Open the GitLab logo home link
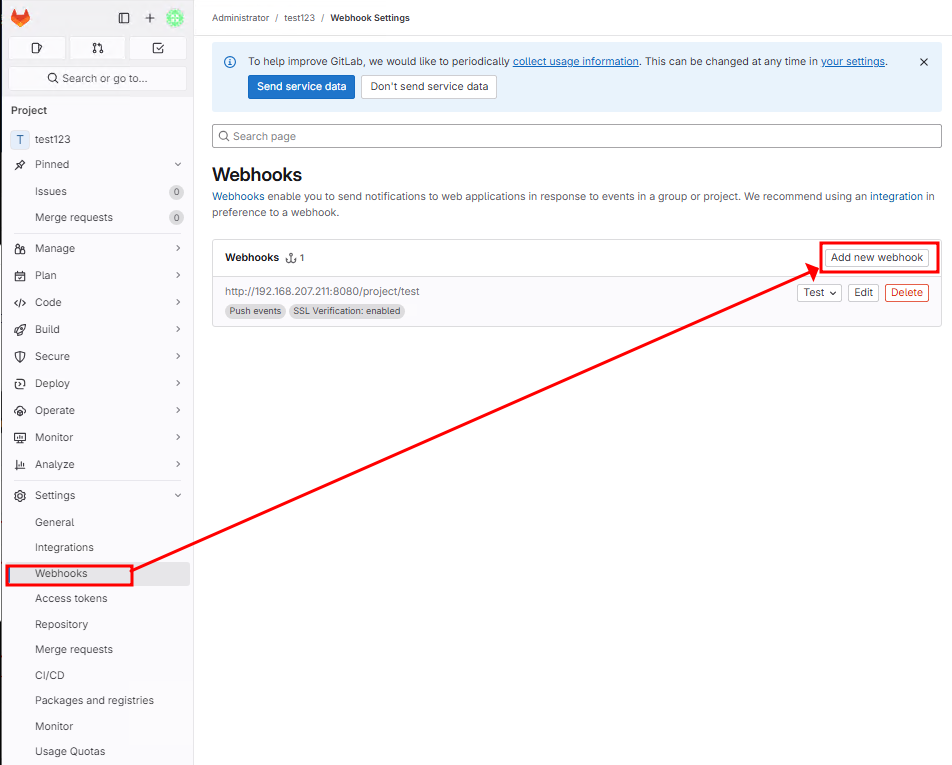The width and height of the screenshot is (952, 765). pyautogui.click(x=21, y=18)
